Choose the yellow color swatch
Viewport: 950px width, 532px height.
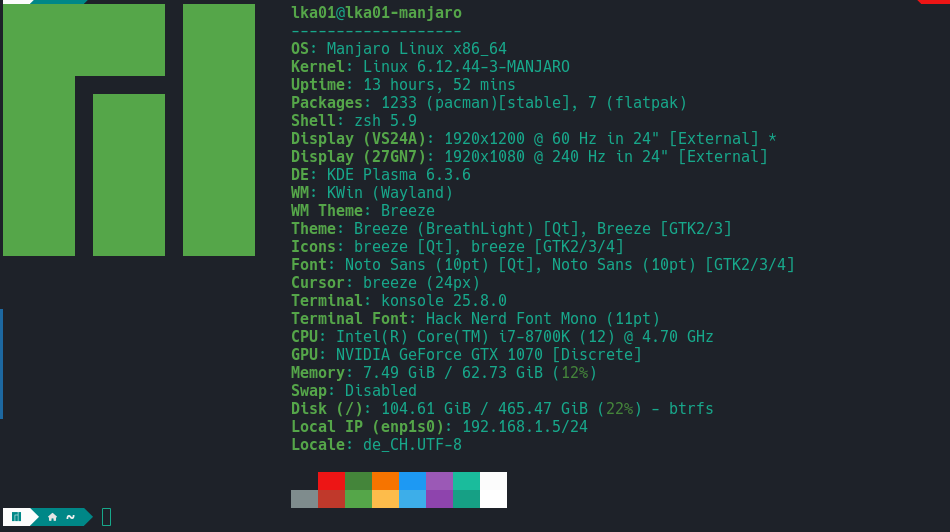[385, 499]
